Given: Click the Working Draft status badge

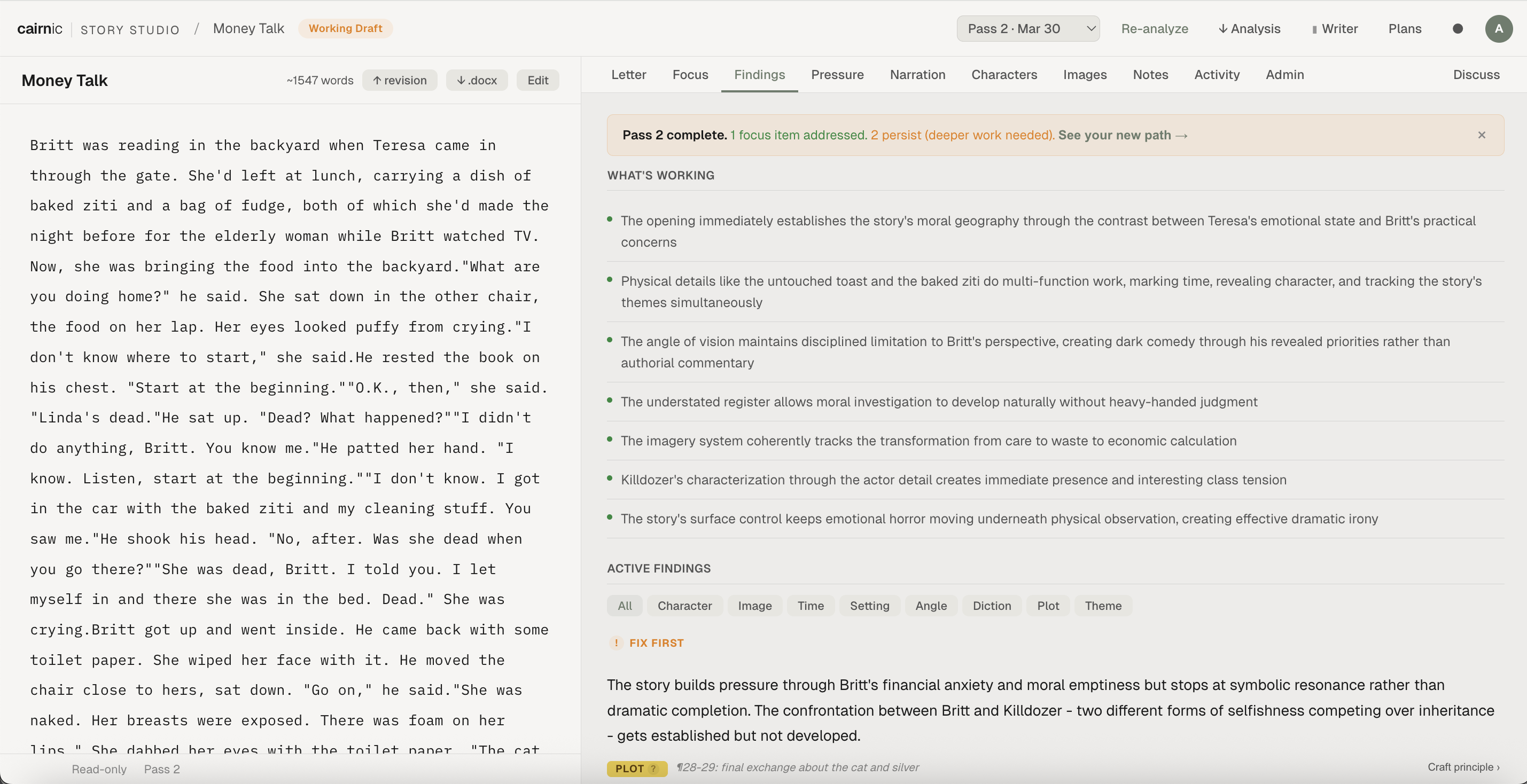Looking at the screenshot, I should point(345,28).
